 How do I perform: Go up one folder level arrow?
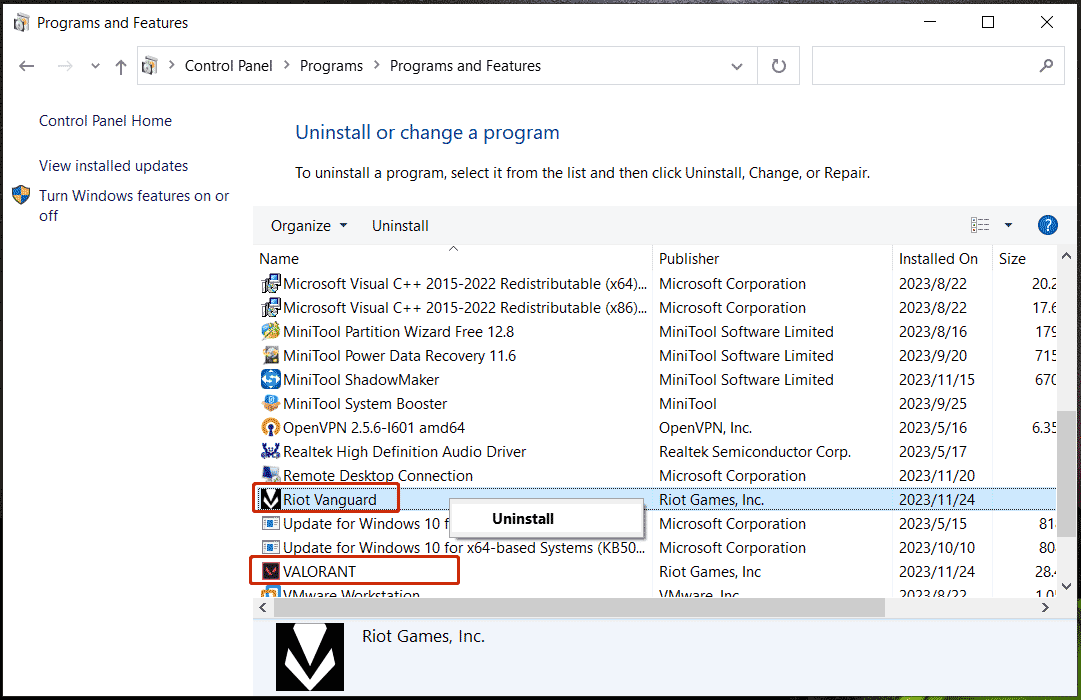pyautogui.click(x=121, y=66)
